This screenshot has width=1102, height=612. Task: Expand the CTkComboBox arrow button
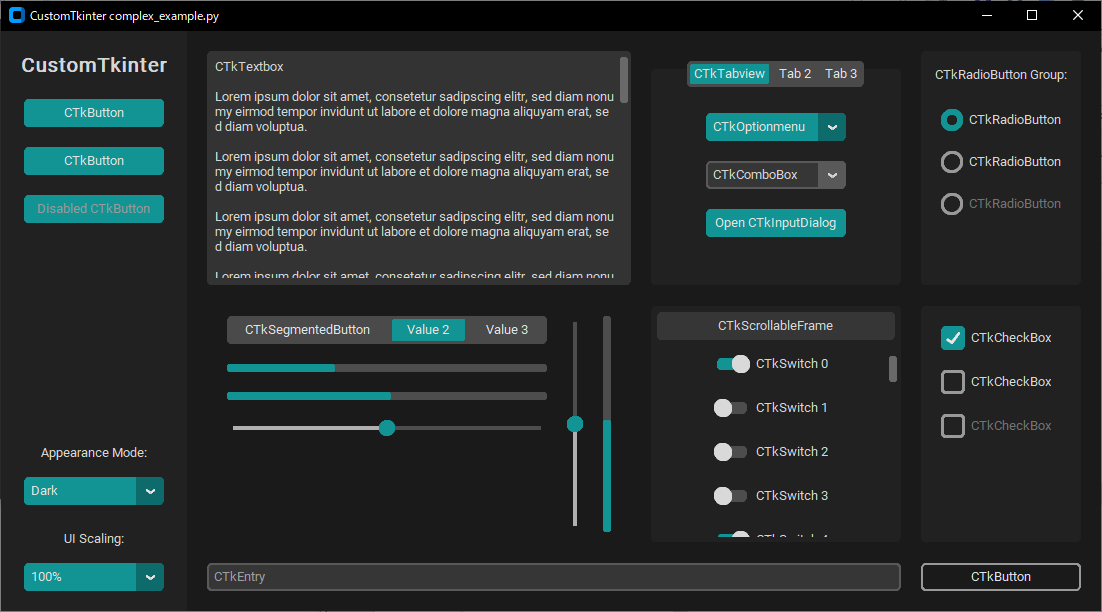[832, 175]
